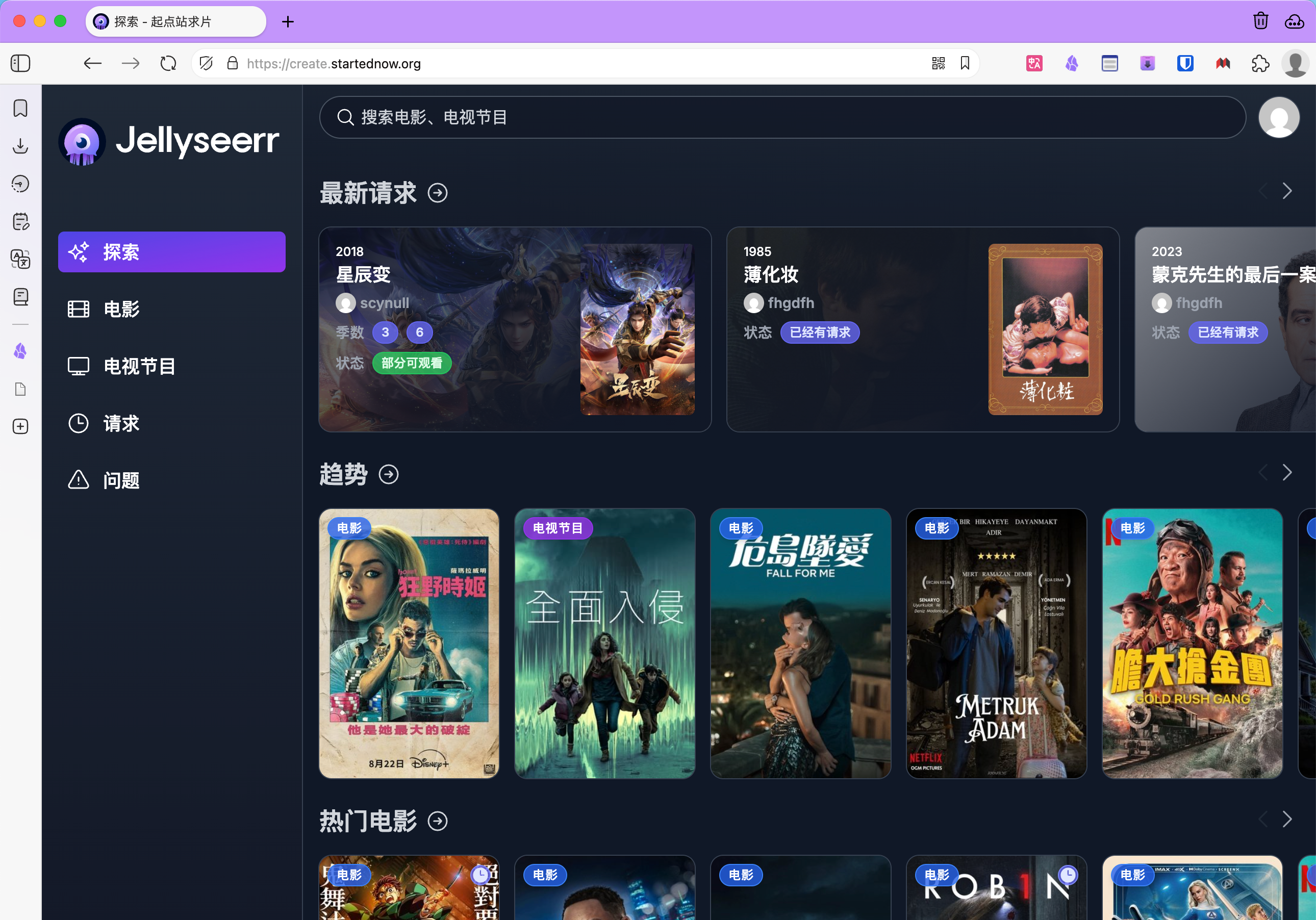Click the search box for movies and TV shows

click(782, 117)
